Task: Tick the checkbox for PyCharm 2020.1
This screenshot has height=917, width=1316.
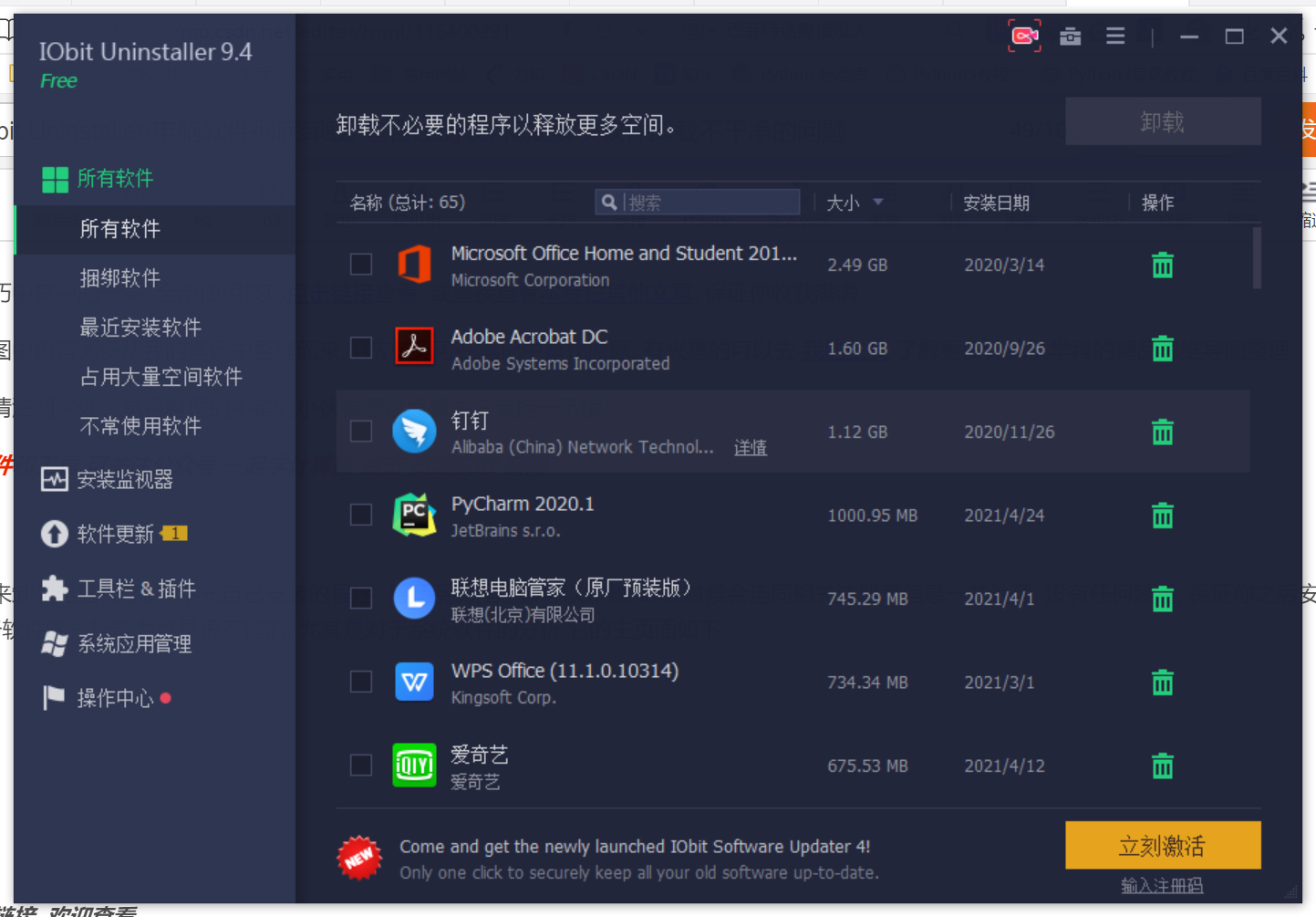Action: 361,515
